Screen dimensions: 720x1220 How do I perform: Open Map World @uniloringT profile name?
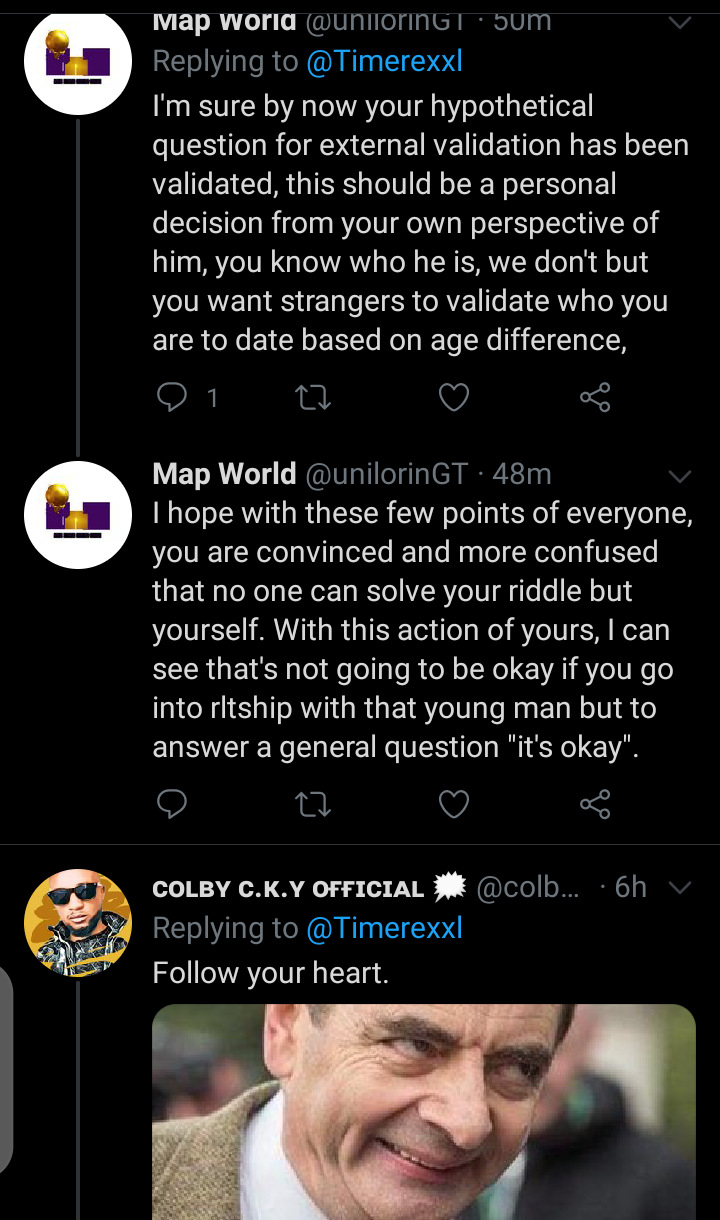(x=224, y=474)
